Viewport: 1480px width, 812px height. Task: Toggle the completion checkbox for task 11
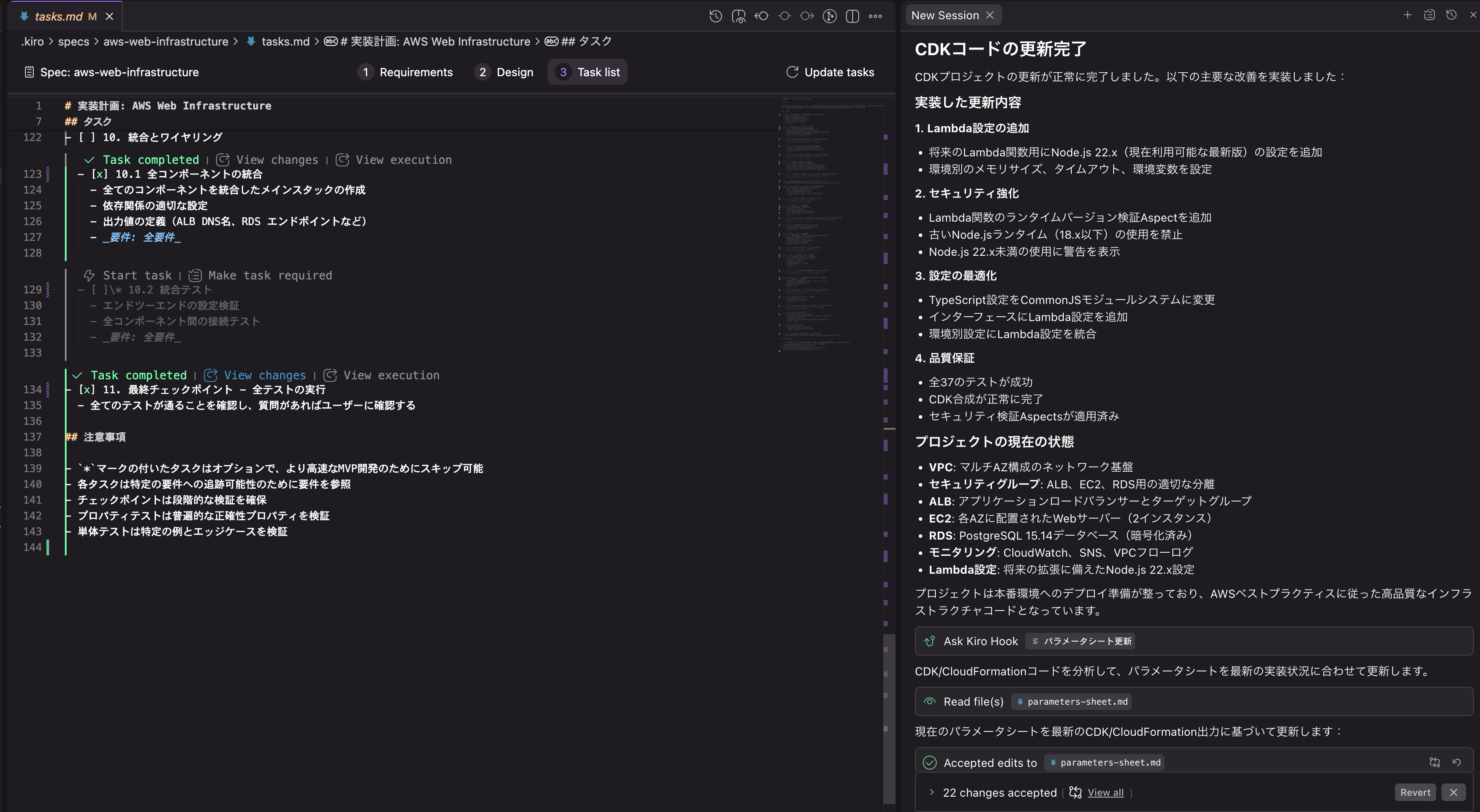tap(86, 389)
